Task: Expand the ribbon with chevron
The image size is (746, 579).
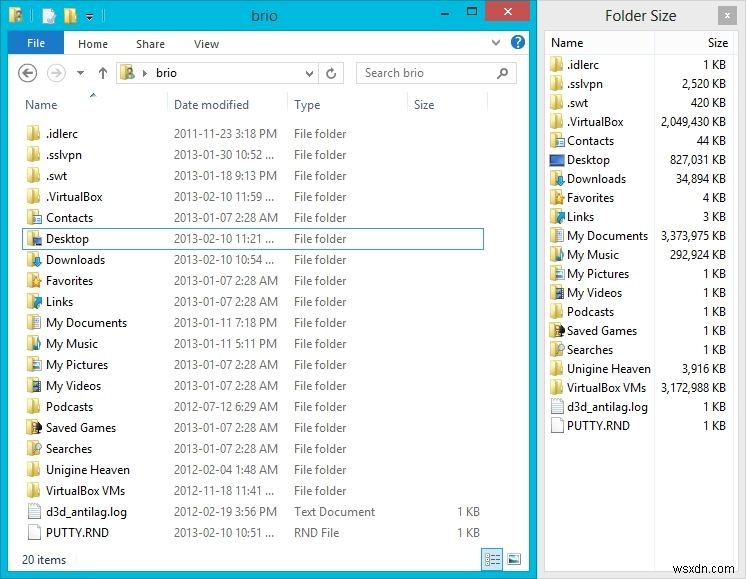Action: [496, 42]
